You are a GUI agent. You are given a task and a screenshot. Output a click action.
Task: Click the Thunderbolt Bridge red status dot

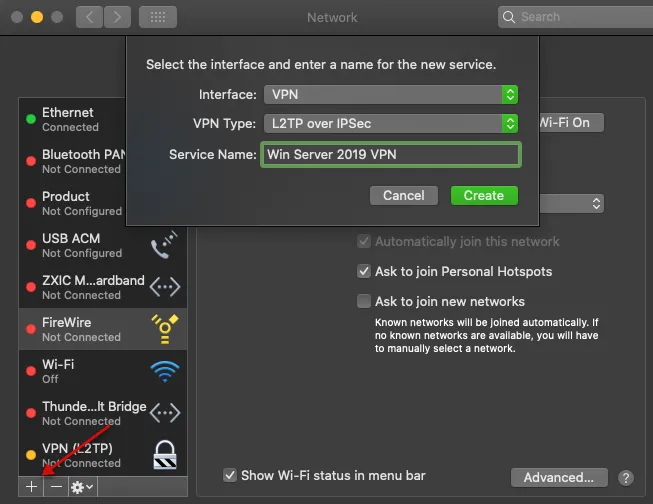pyautogui.click(x=31, y=413)
